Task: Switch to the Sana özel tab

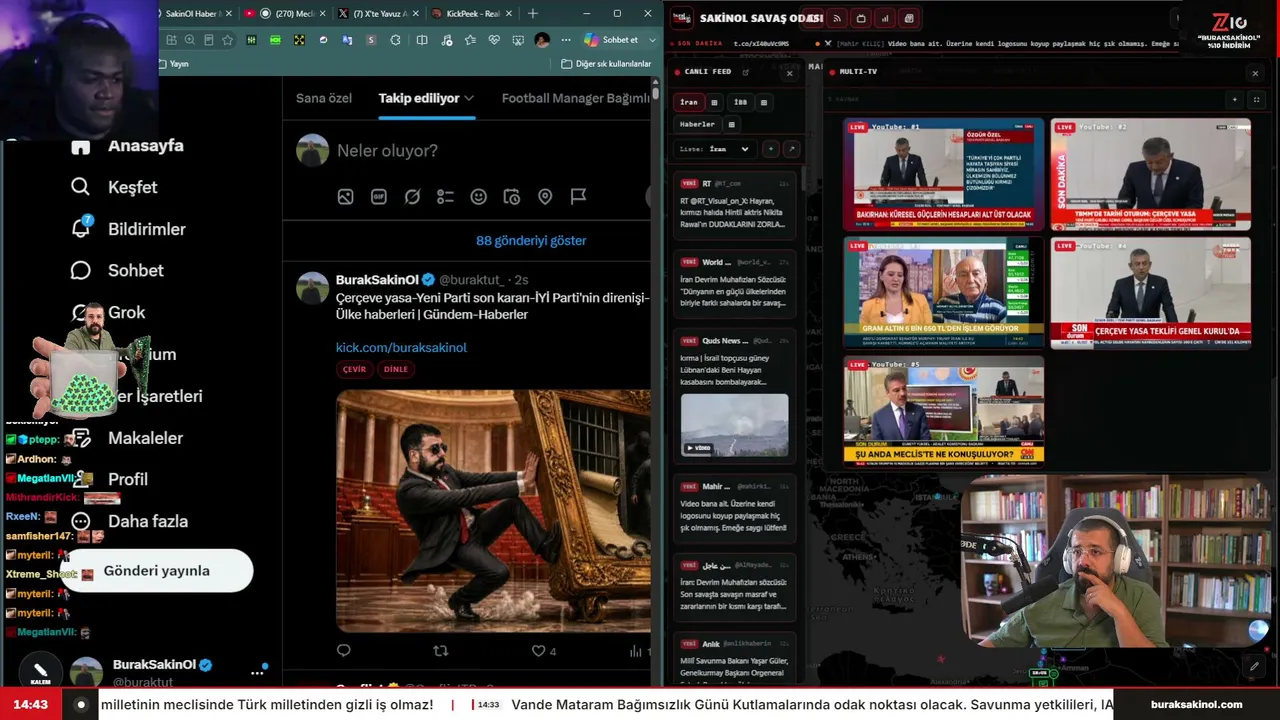Action: click(324, 98)
